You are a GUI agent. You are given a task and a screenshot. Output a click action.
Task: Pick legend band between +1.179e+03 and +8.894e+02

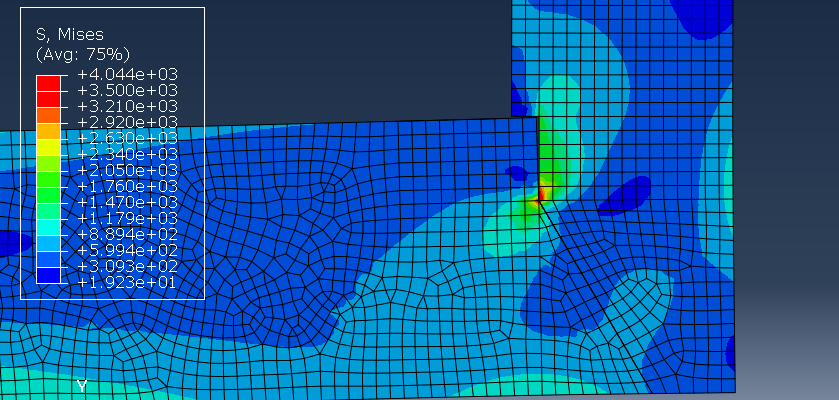[x=48, y=227]
